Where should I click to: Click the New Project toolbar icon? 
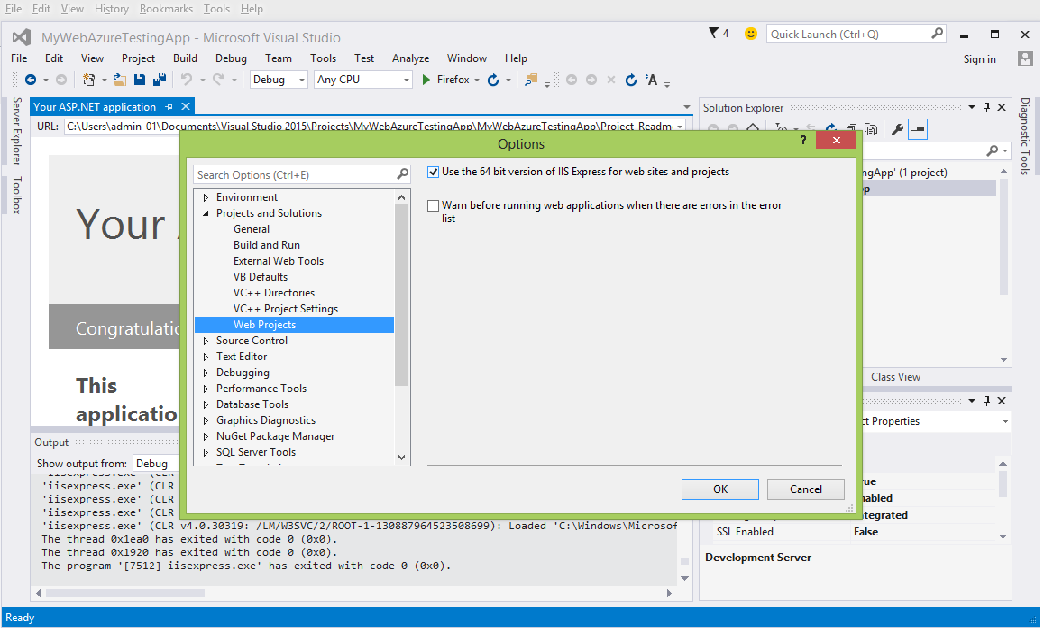coord(88,80)
